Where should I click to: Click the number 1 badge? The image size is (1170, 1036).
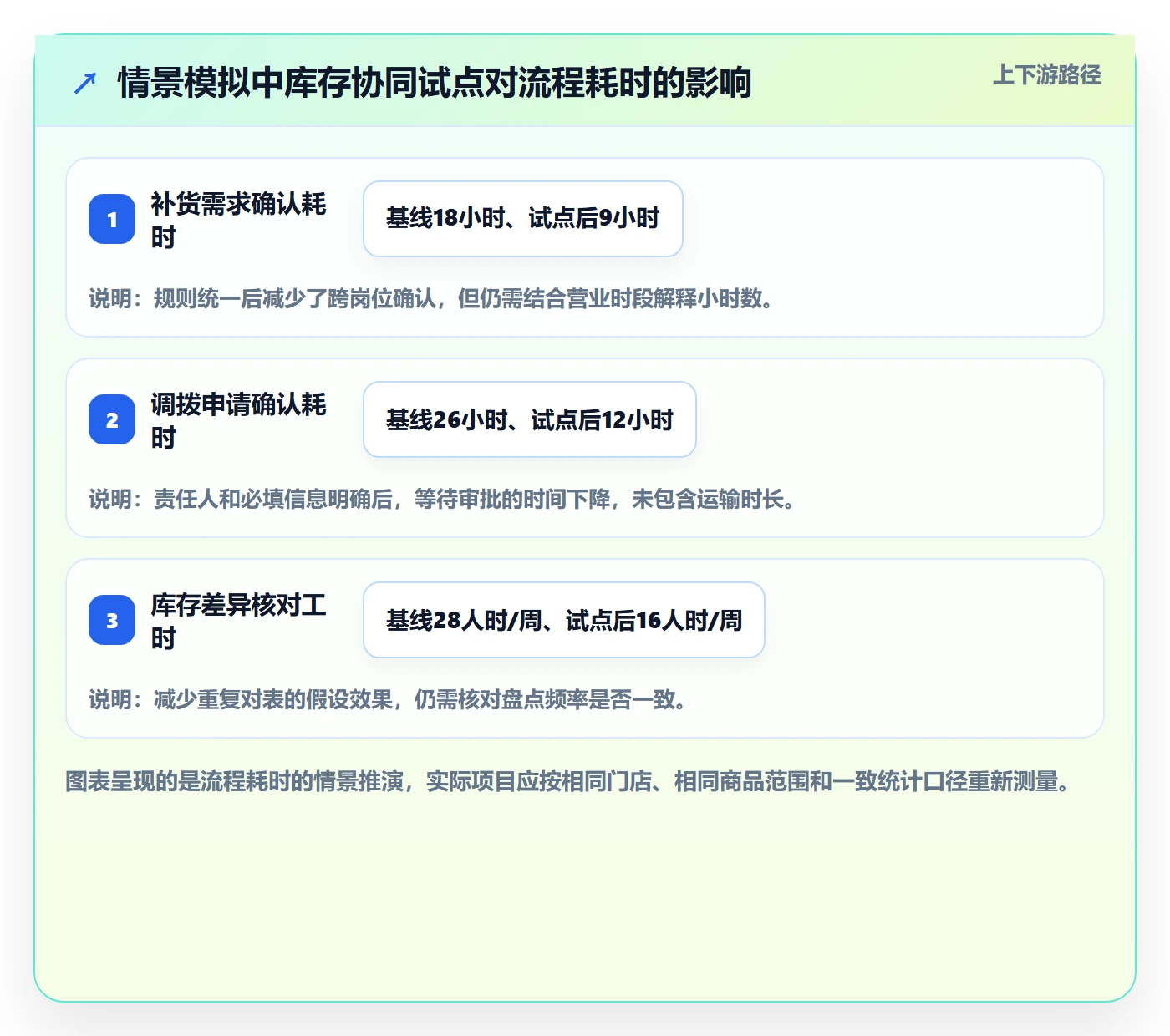[112, 219]
